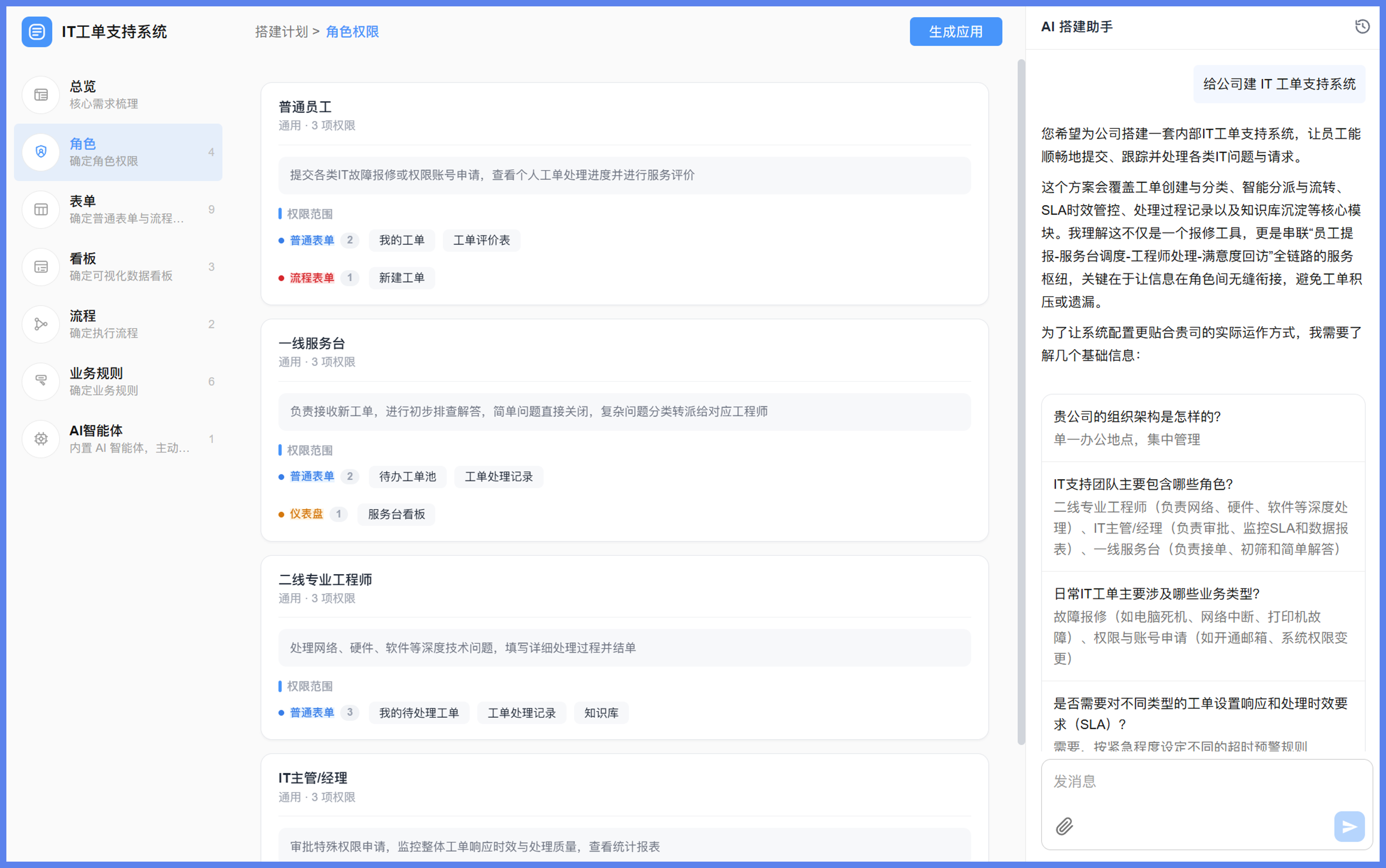Open the 表单 step in sidebar
This screenshot has width=1386, height=868.
pos(118,210)
